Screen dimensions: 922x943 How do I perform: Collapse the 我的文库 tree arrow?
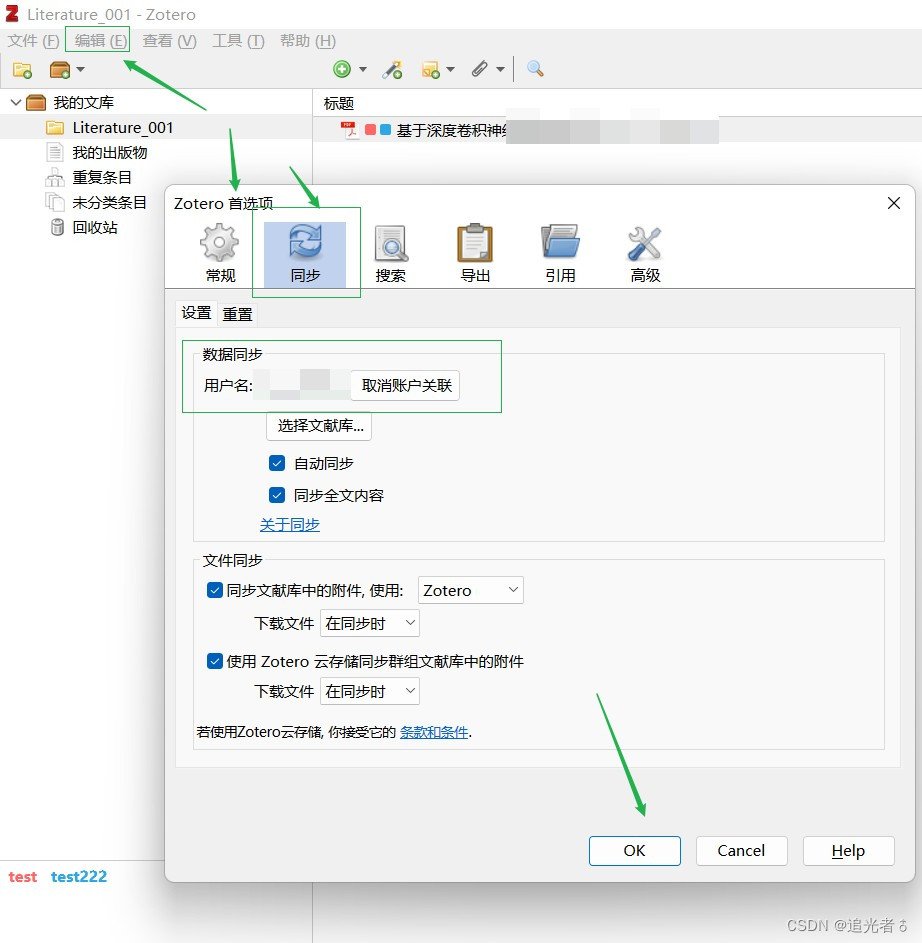click(x=16, y=102)
